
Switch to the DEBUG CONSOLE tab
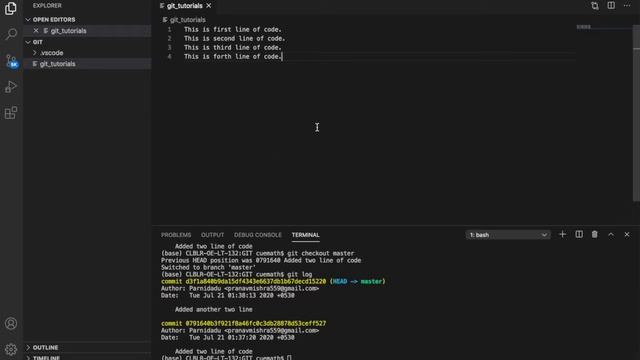pos(258,235)
